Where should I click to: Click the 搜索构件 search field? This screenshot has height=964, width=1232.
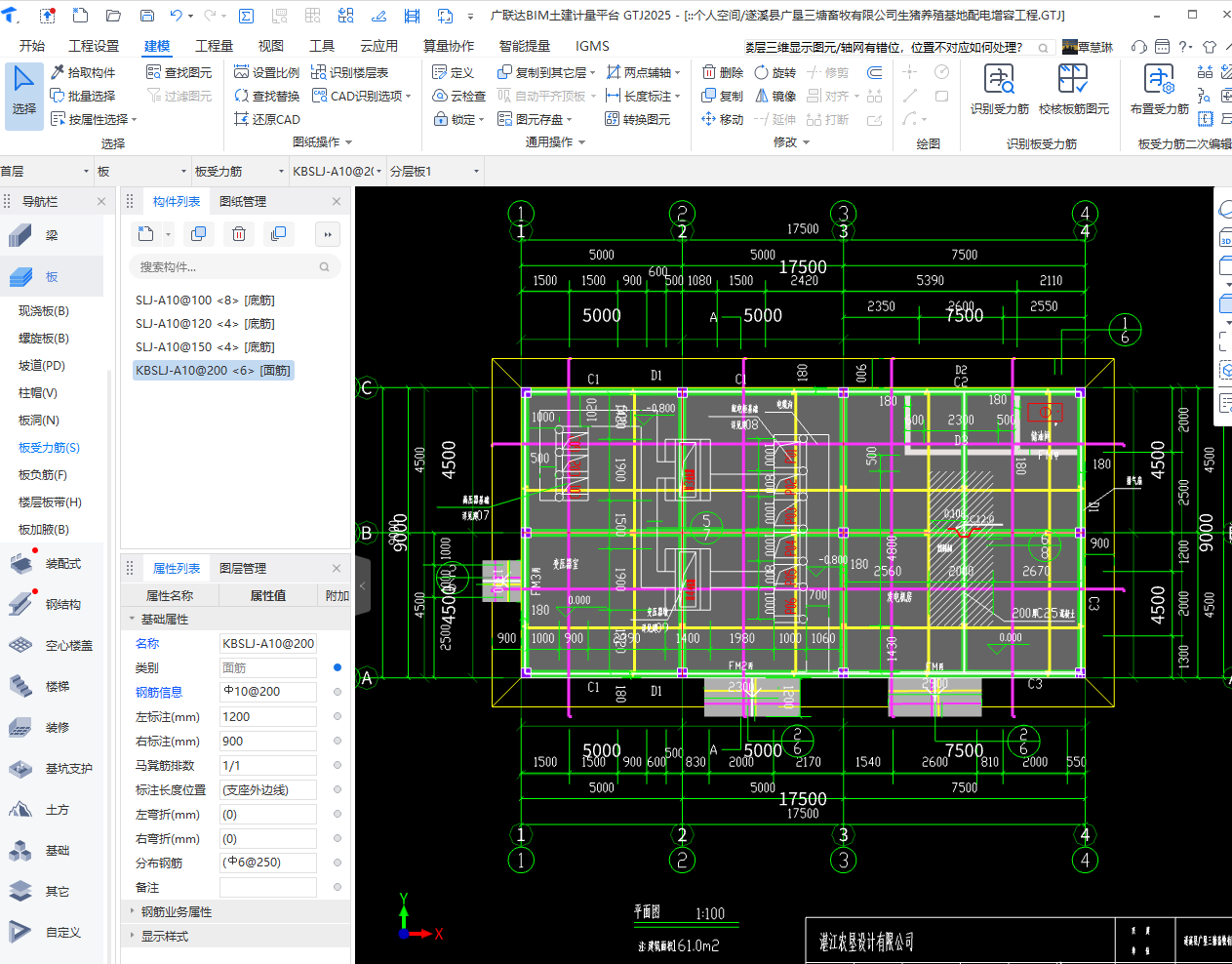(234, 266)
